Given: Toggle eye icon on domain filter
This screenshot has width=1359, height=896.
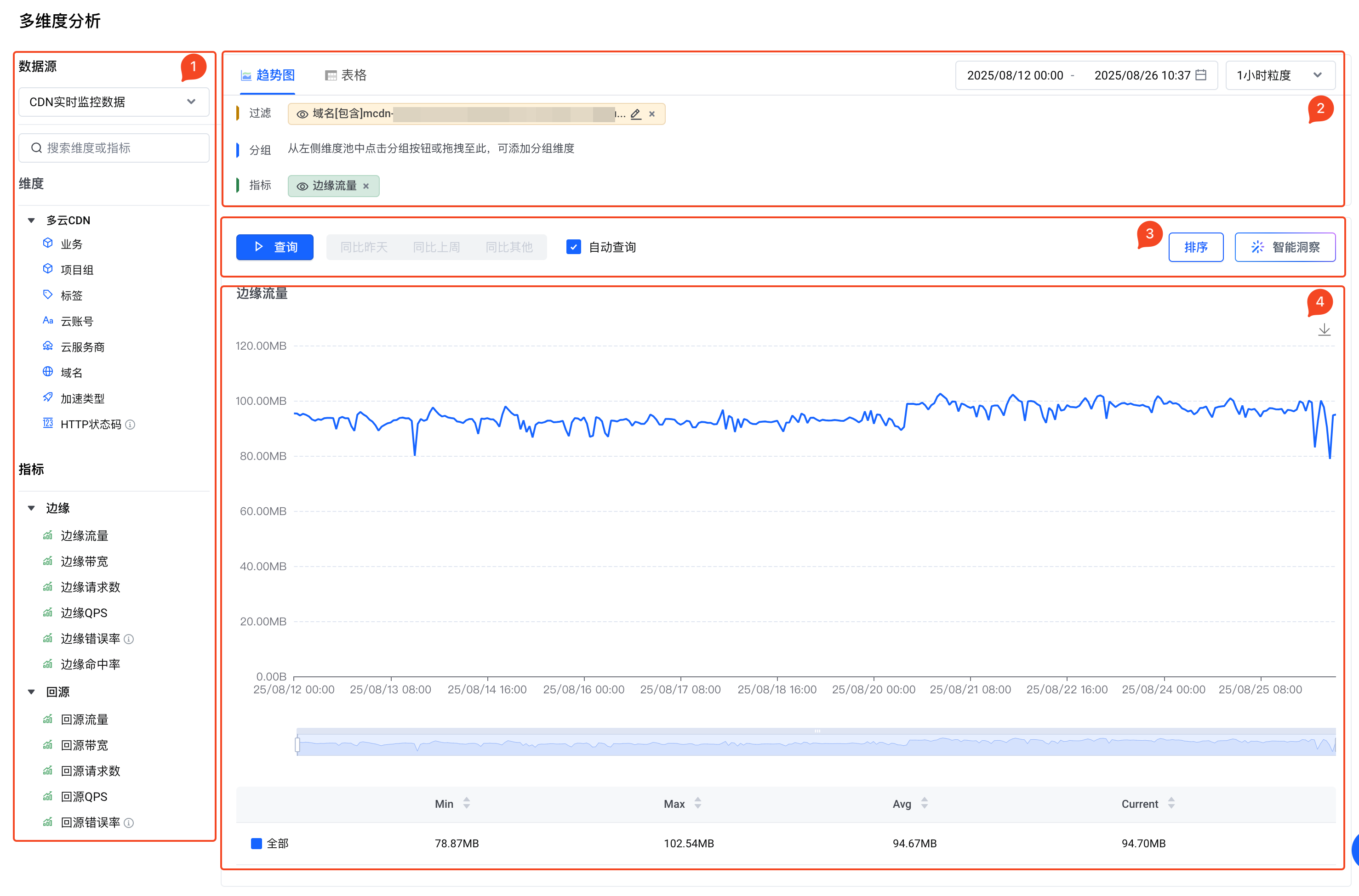Looking at the screenshot, I should (x=303, y=114).
